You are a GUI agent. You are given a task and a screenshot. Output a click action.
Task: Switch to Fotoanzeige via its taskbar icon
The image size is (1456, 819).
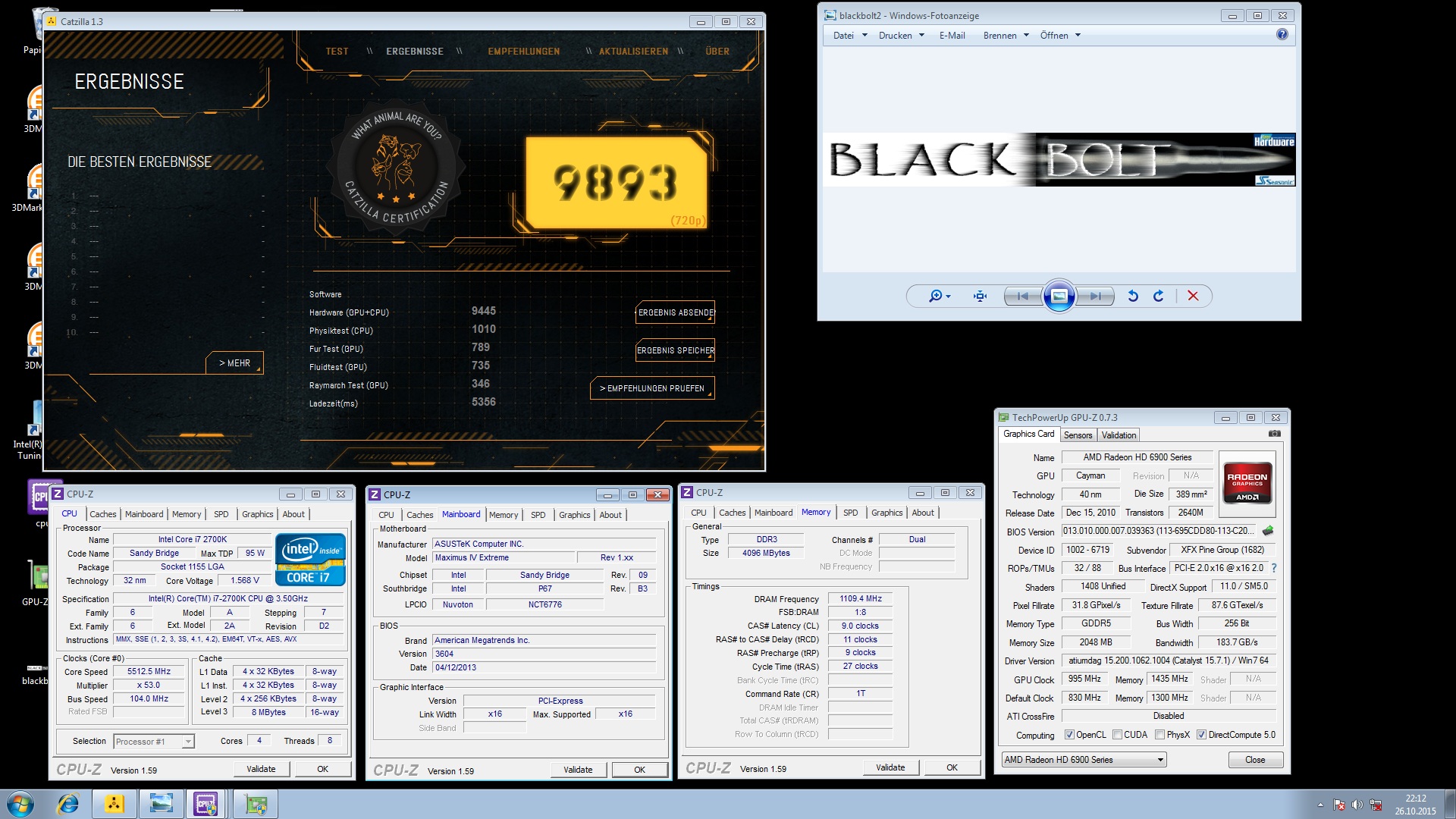tap(162, 804)
